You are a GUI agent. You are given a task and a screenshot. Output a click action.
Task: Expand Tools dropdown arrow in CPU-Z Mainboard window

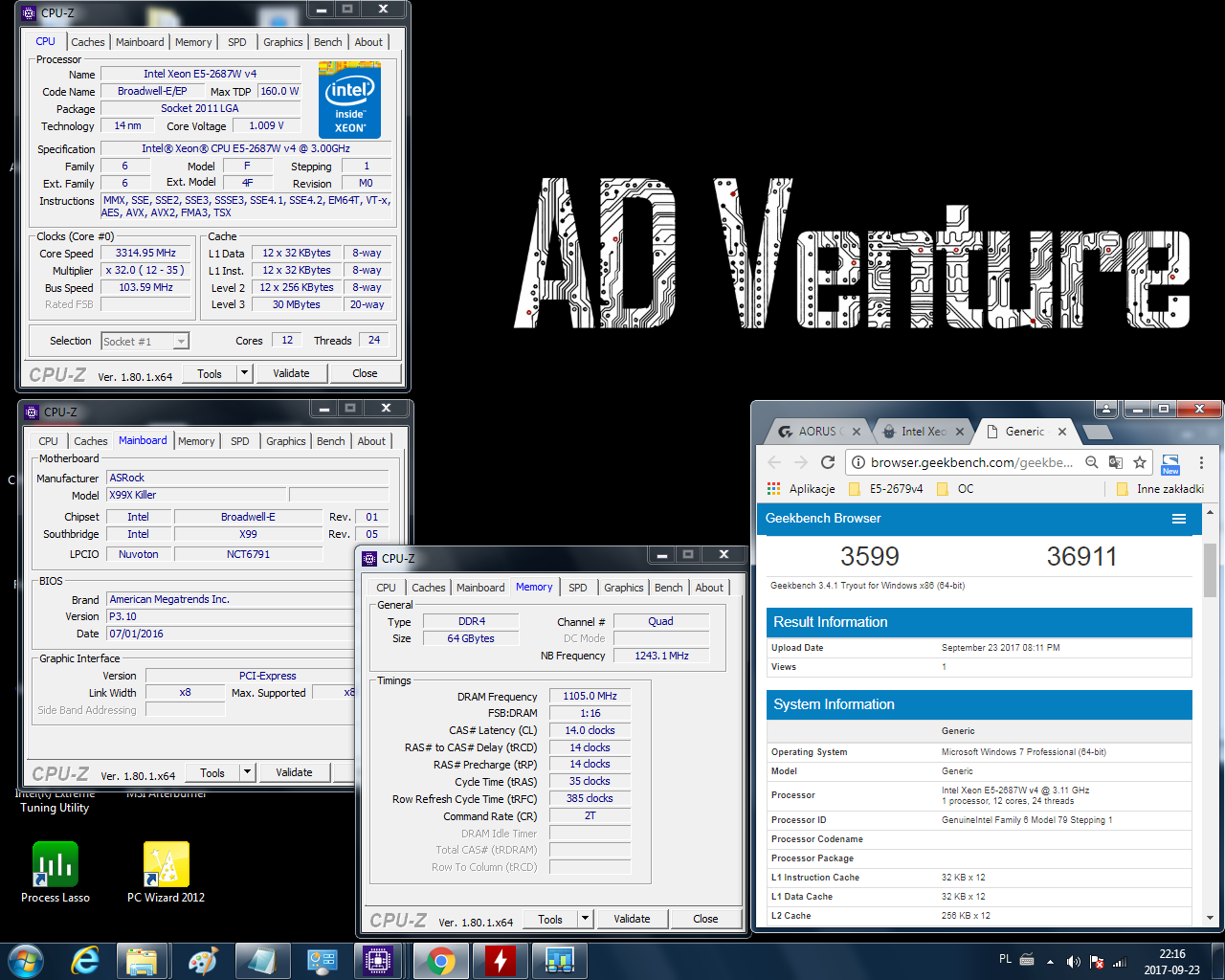click(248, 772)
